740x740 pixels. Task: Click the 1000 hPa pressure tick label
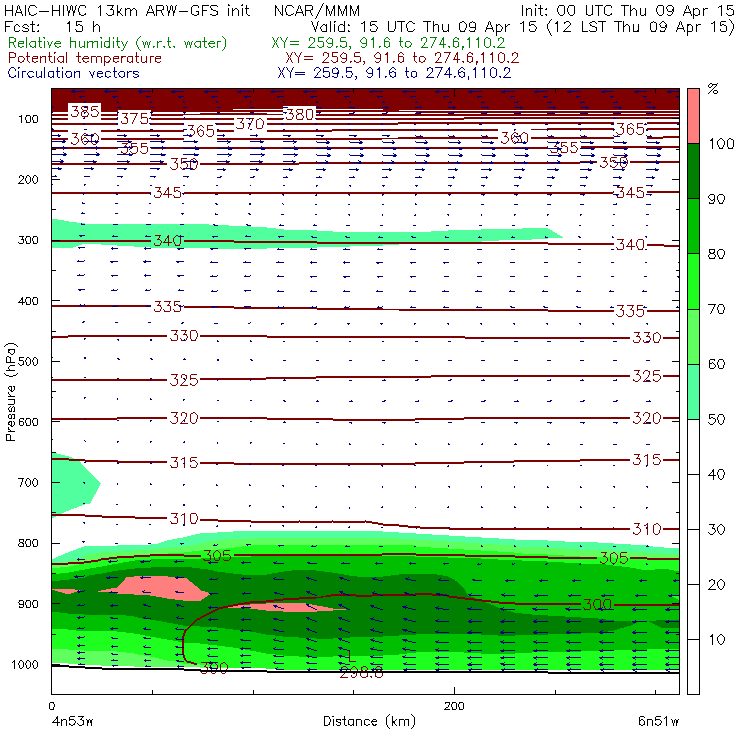(x=25, y=665)
